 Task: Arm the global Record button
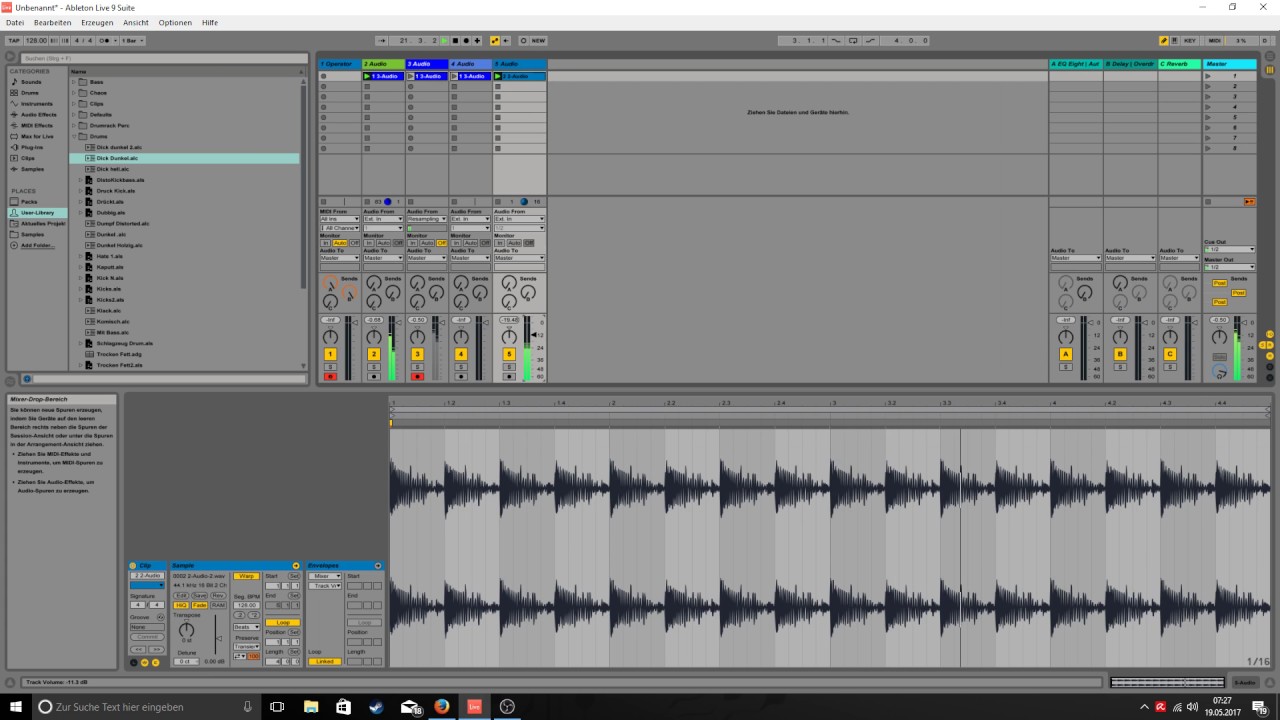tap(466, 41)
